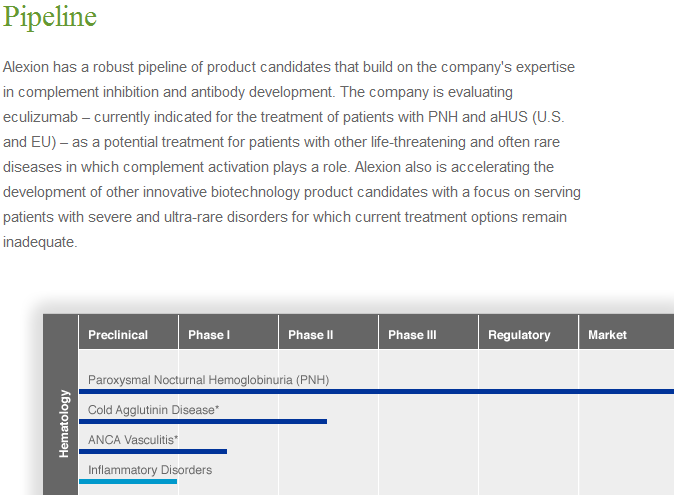The image size is (674, 495).
Task: Select the Phase II column header
Action: (x=328, y=332)
